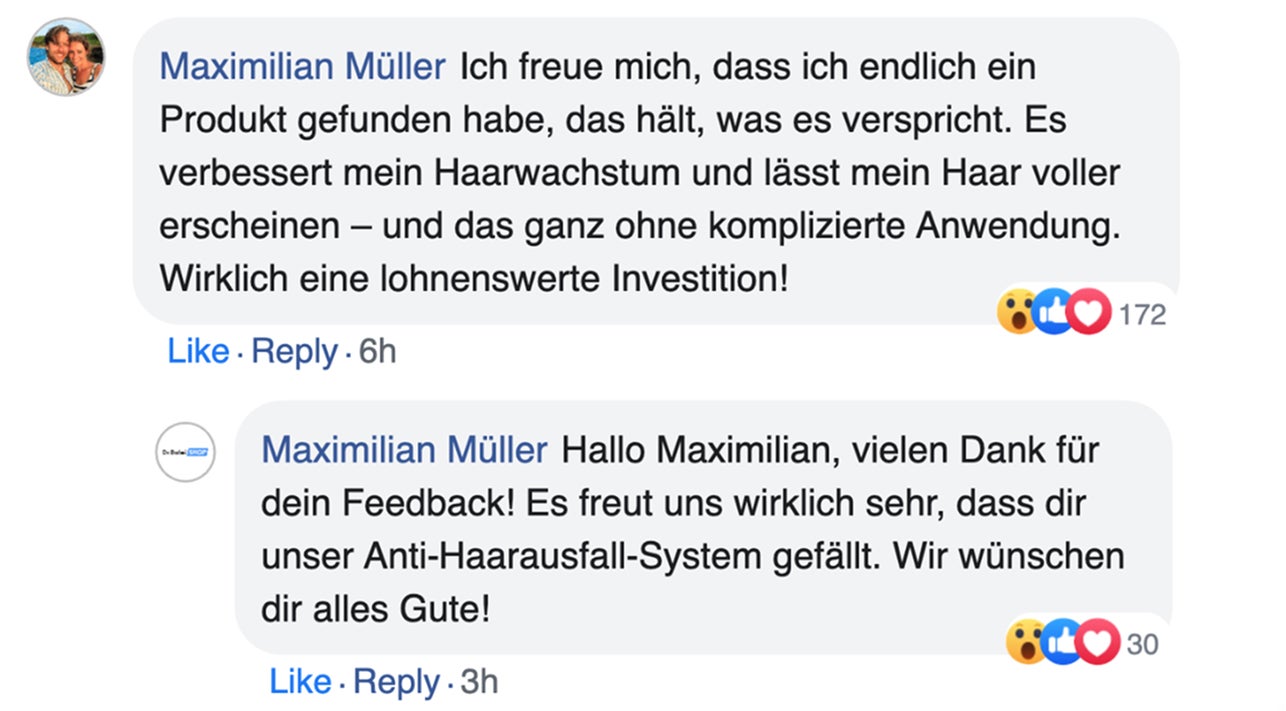Image resolution: width=1286 pixels, height=711 pixels.
Task: Open the 6h timestamp of the first comment
Action: pyautogui.click(x=377, y=352)
